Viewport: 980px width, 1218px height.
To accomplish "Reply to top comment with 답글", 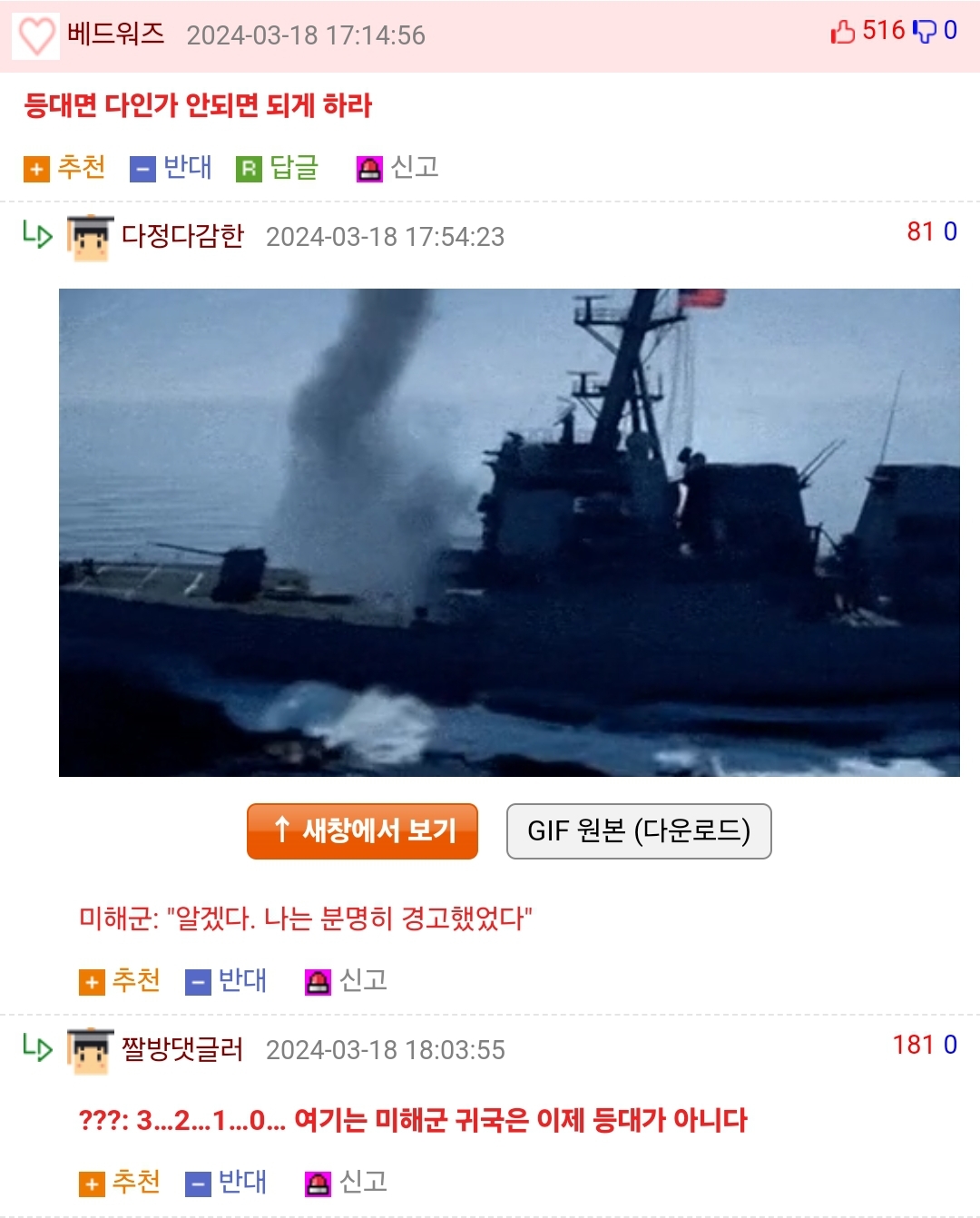I will [x=278, y=168].
